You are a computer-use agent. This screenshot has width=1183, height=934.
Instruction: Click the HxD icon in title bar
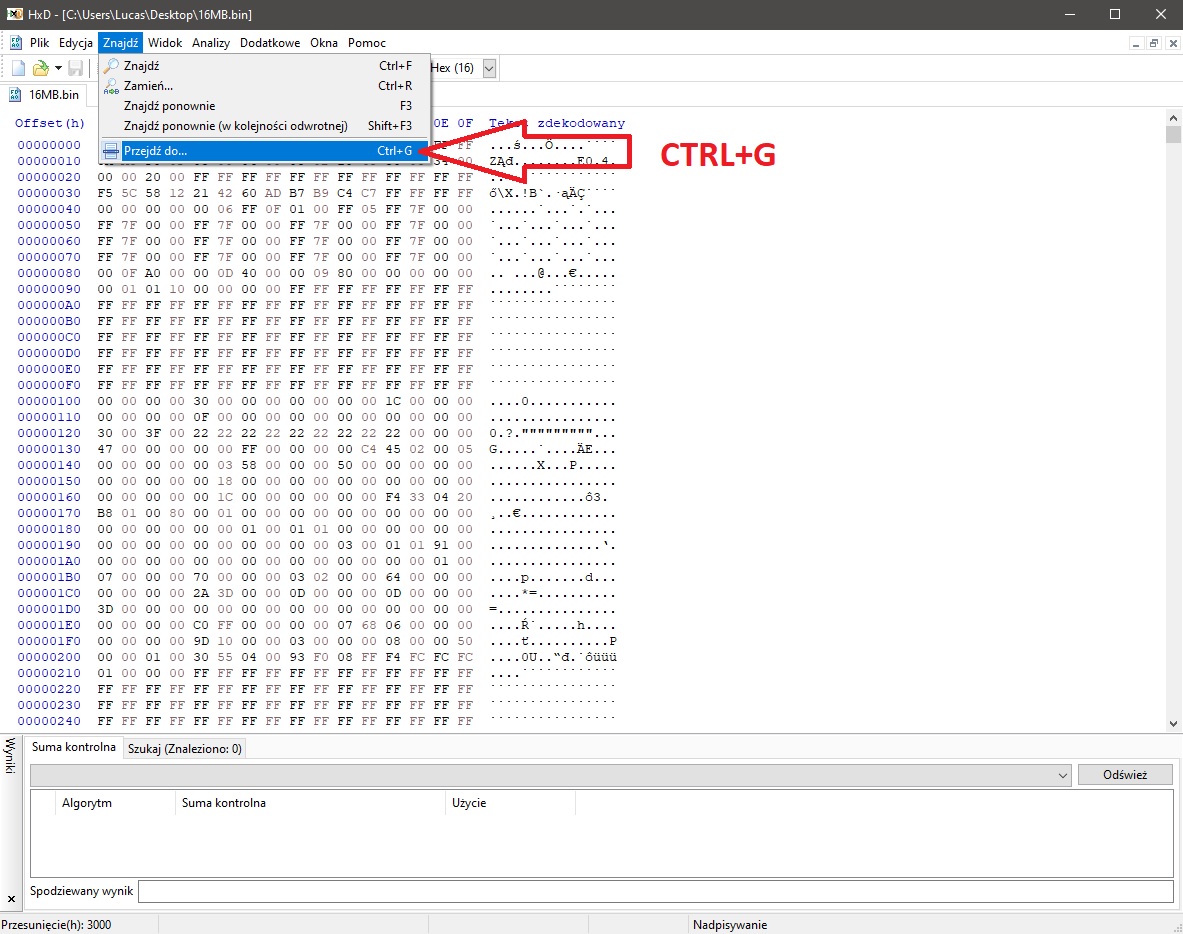tap(14, 14)
